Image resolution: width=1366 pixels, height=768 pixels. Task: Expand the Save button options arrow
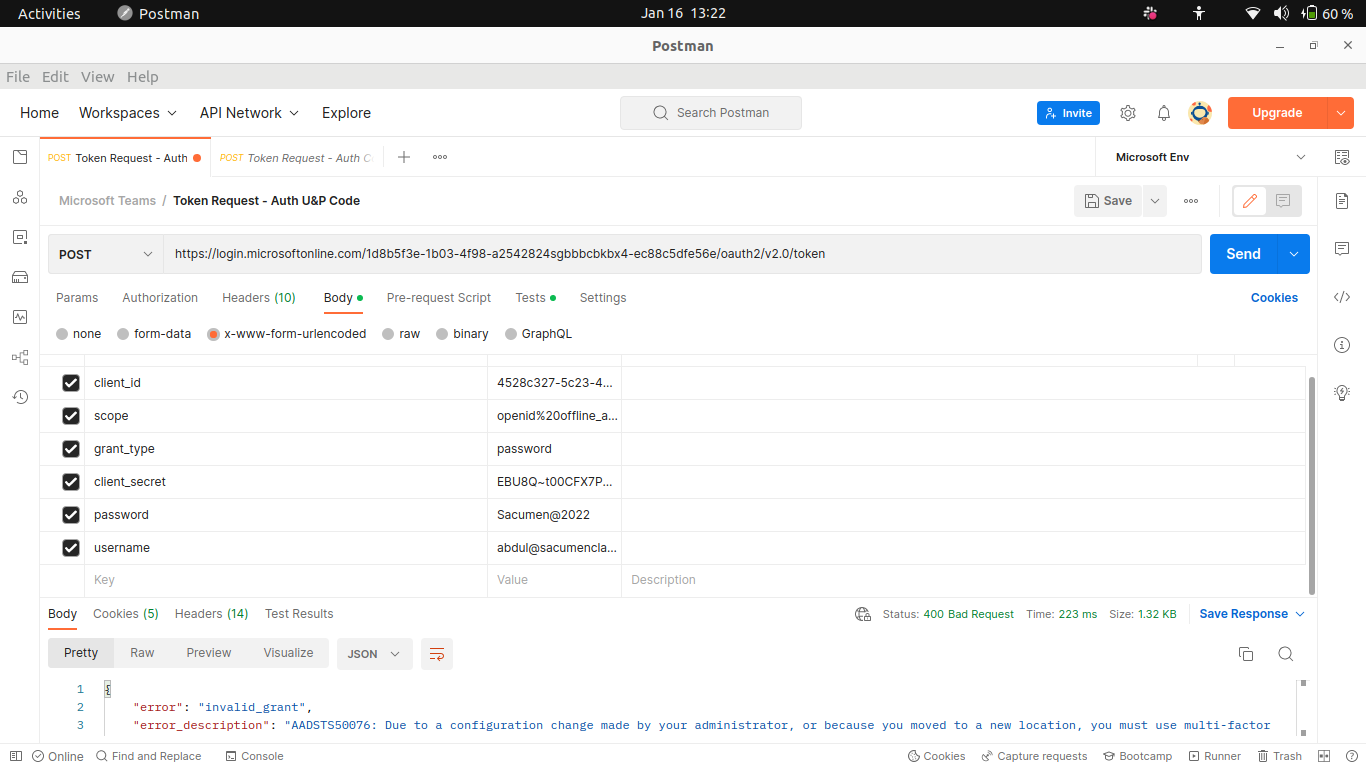(x=1155, y=201)
